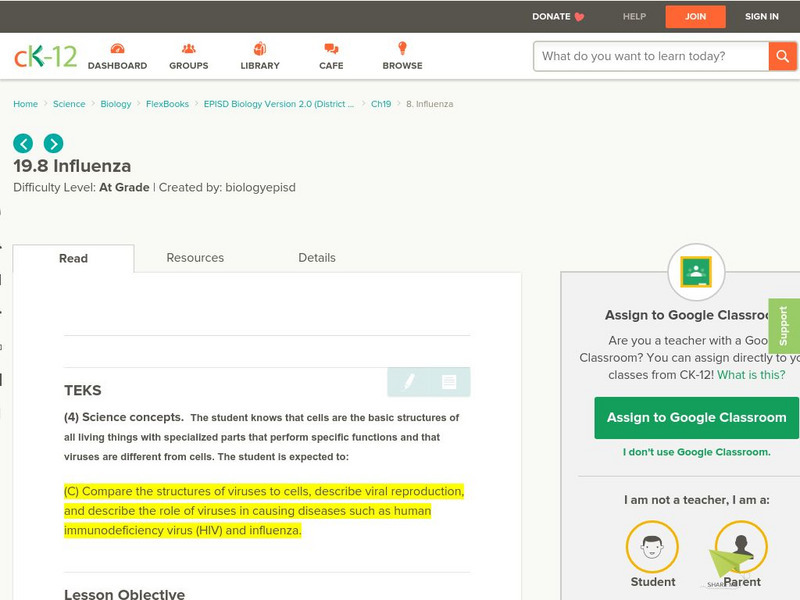
Task: Choose the Student role icon
Action: [x=652, y=547]
